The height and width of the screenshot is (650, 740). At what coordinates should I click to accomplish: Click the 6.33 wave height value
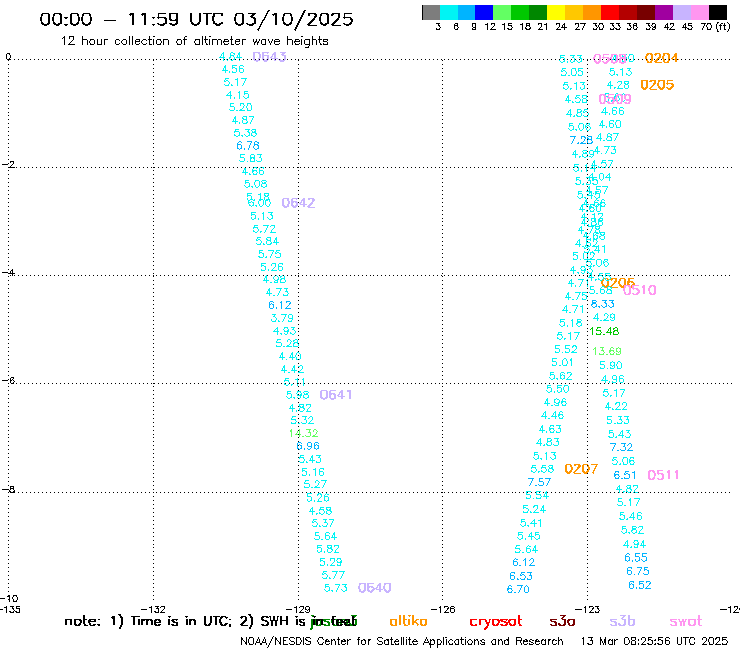coord(603,304)
